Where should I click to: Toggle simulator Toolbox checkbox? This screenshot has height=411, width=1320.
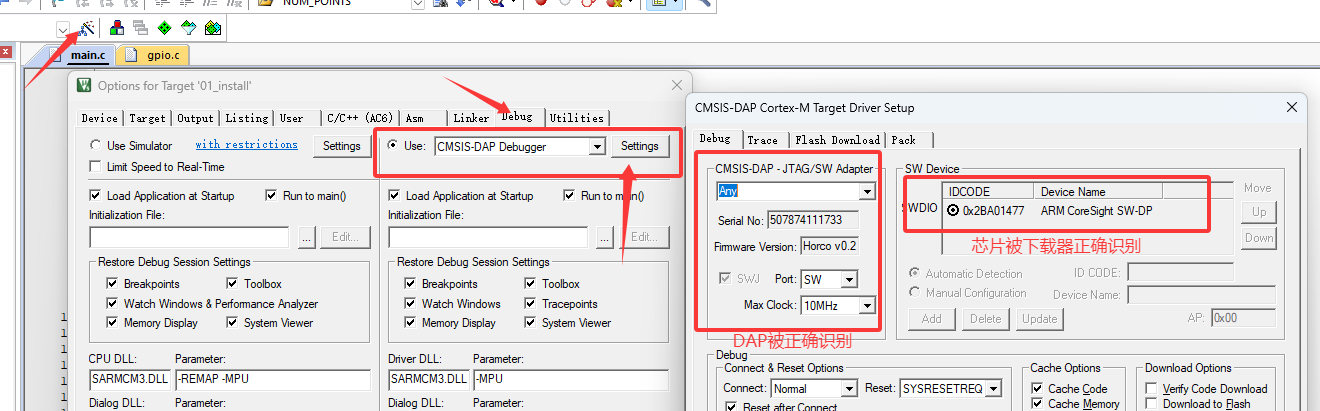pos(233,284)
